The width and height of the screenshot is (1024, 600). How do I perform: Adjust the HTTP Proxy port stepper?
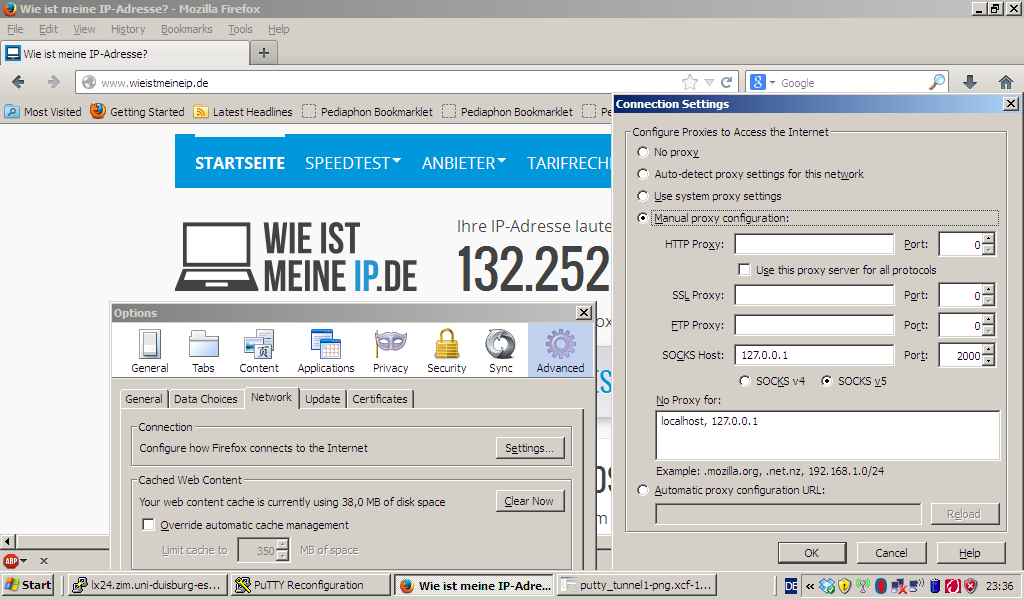989,244
